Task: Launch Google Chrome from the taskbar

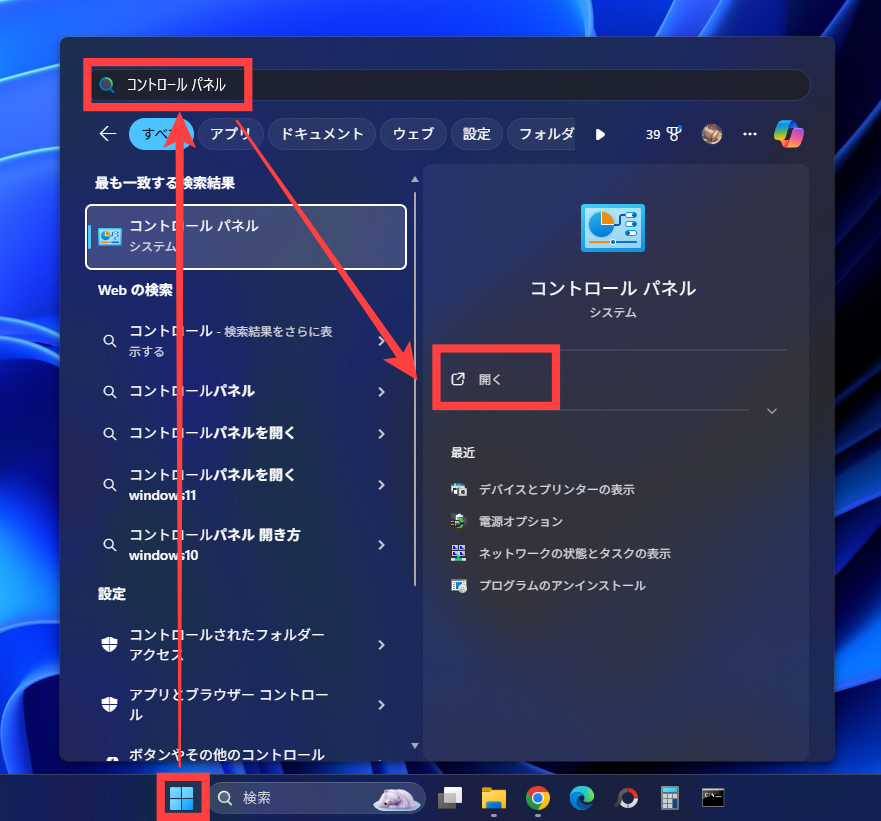Action: (537, 797)
